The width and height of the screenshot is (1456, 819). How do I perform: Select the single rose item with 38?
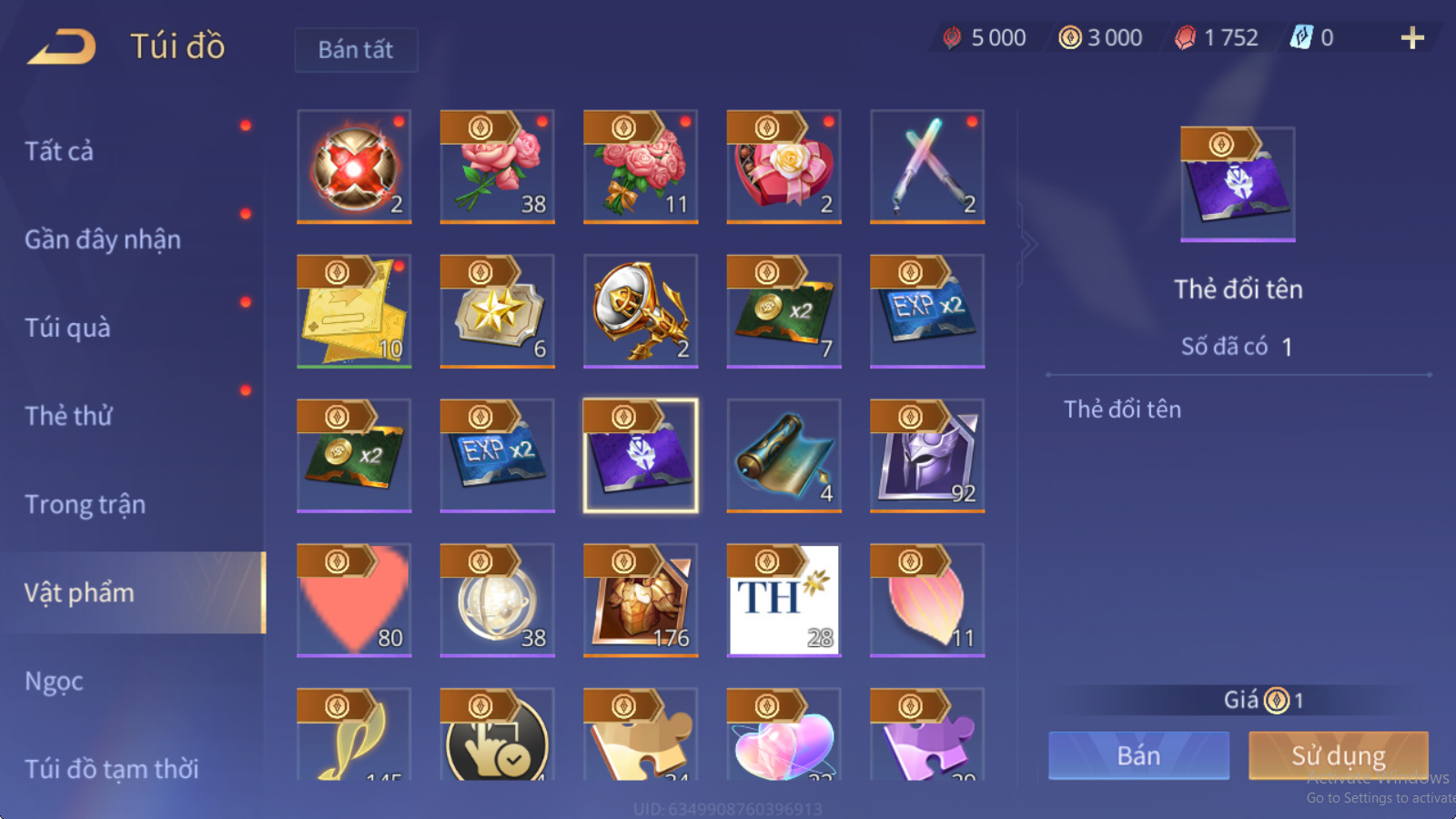pyautogui.click(x=497, y=166)
